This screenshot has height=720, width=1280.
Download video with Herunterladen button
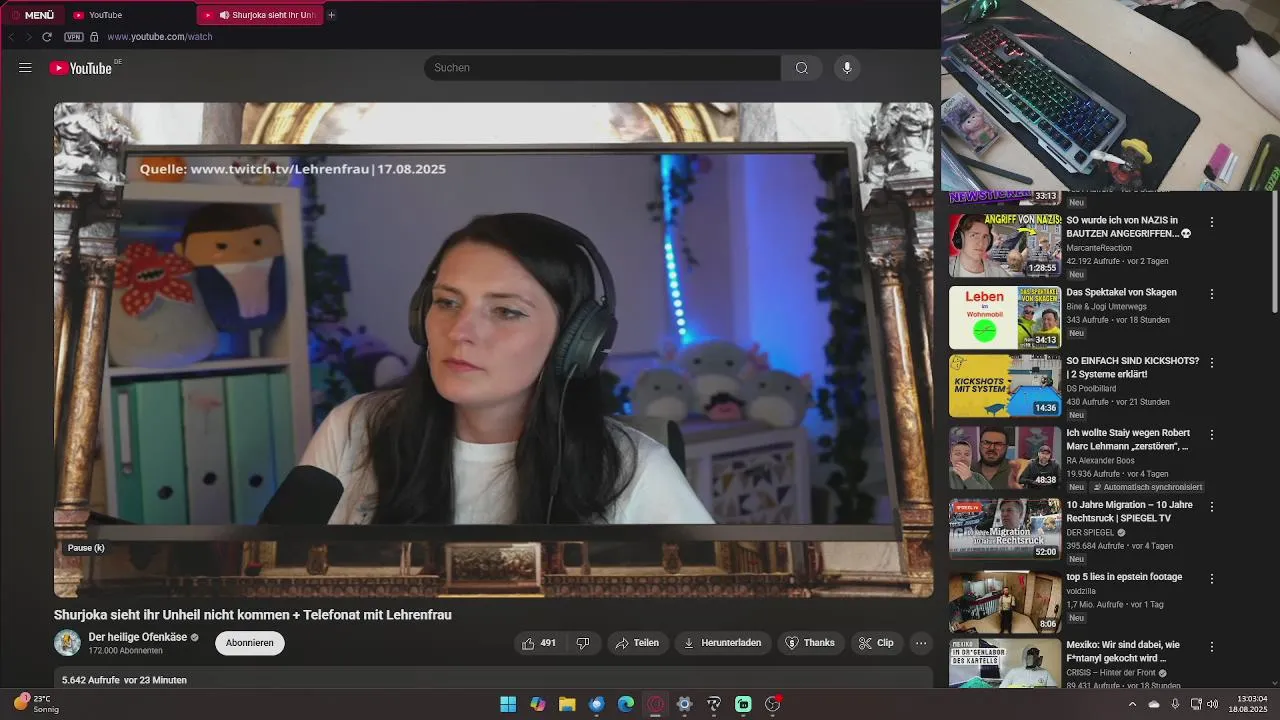pos(722,643)
